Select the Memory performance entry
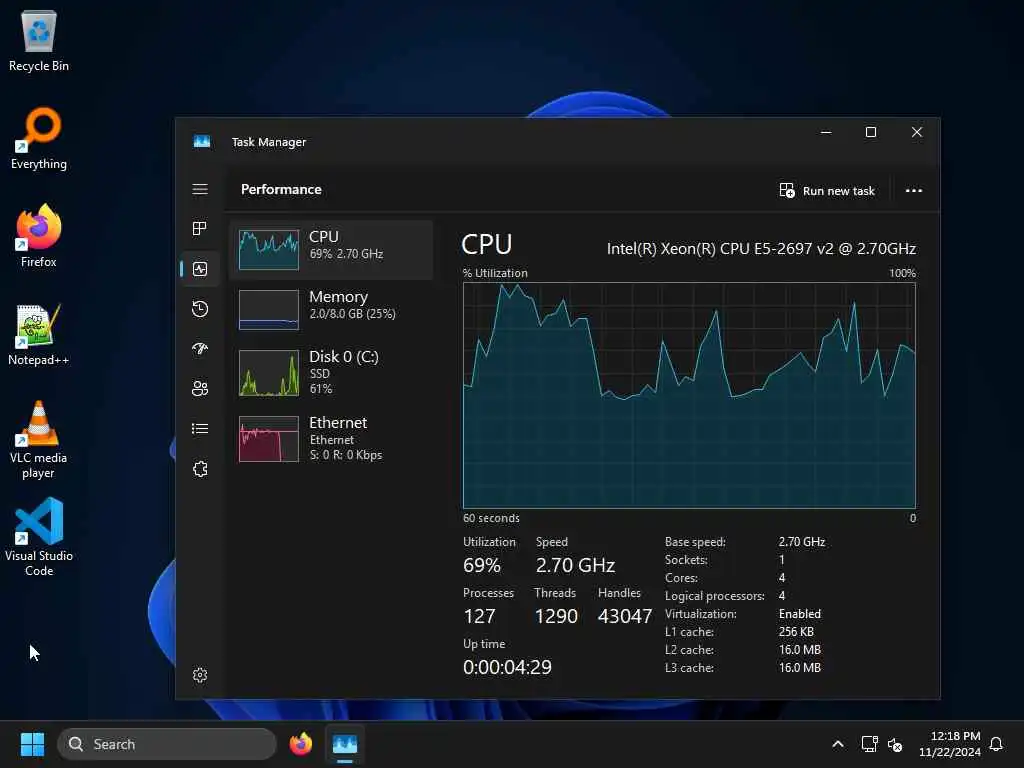Viewport: 1024px width, 768px height. [331, 310]
